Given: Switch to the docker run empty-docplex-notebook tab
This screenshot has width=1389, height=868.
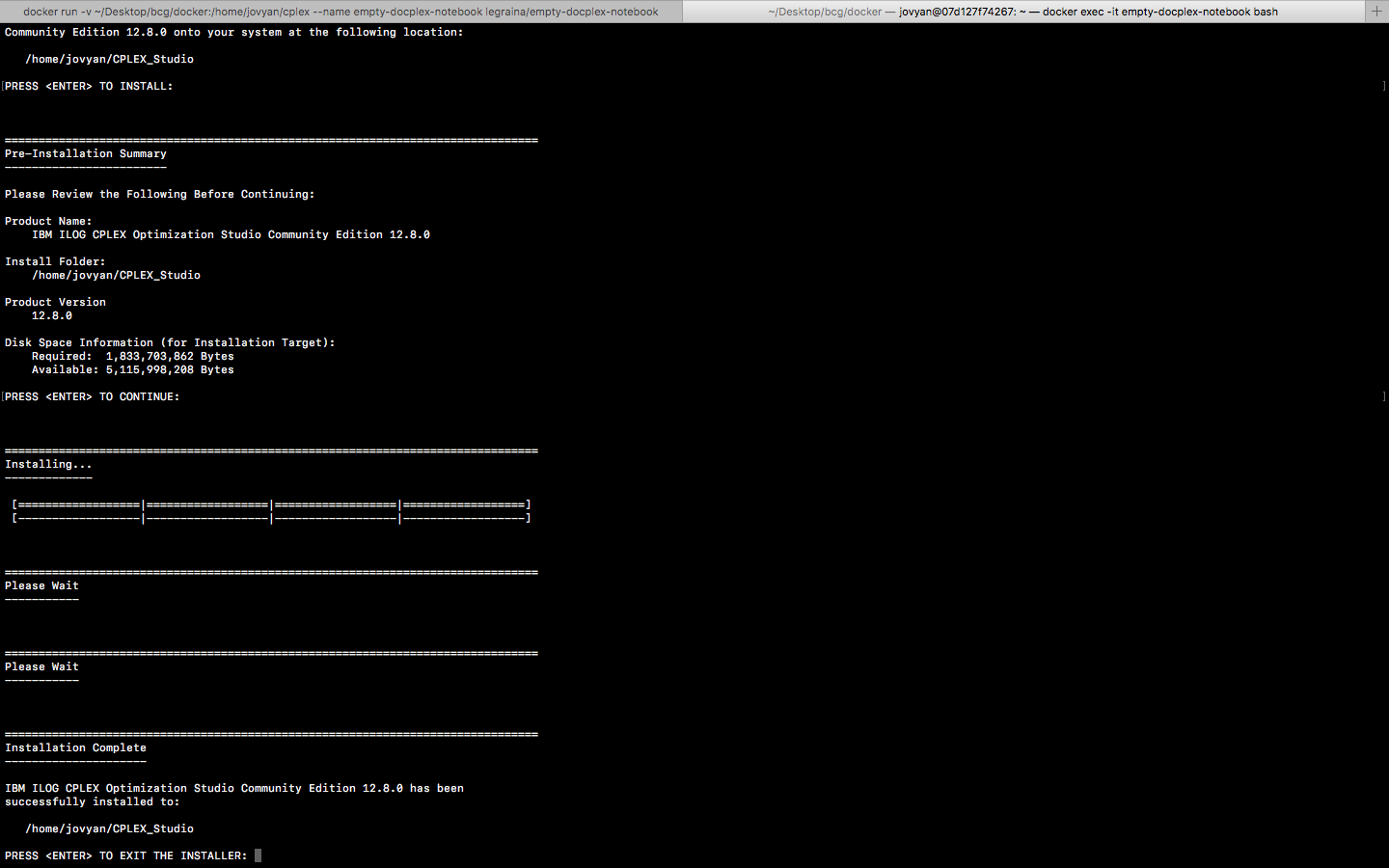Looking at the screenshot, I should 340,12.
